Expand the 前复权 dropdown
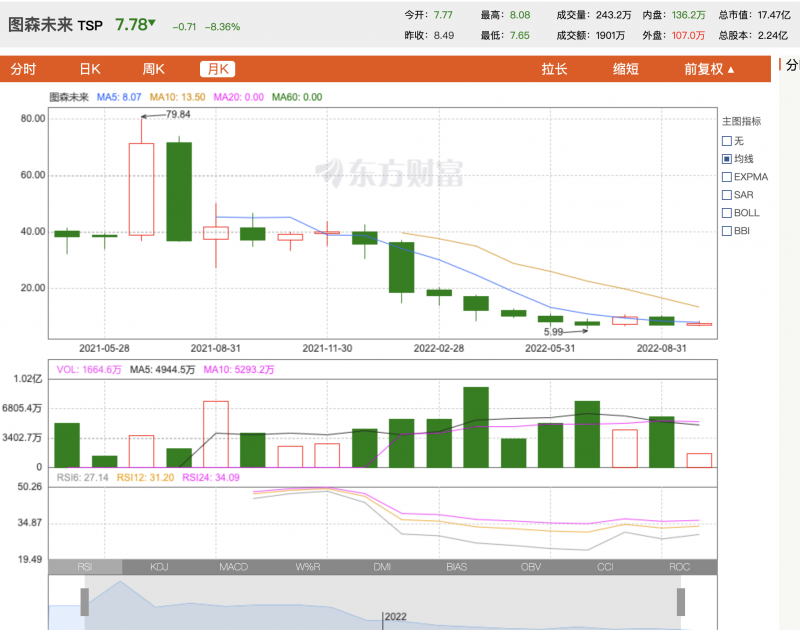 pyautogui.click(x=709, y=69)
